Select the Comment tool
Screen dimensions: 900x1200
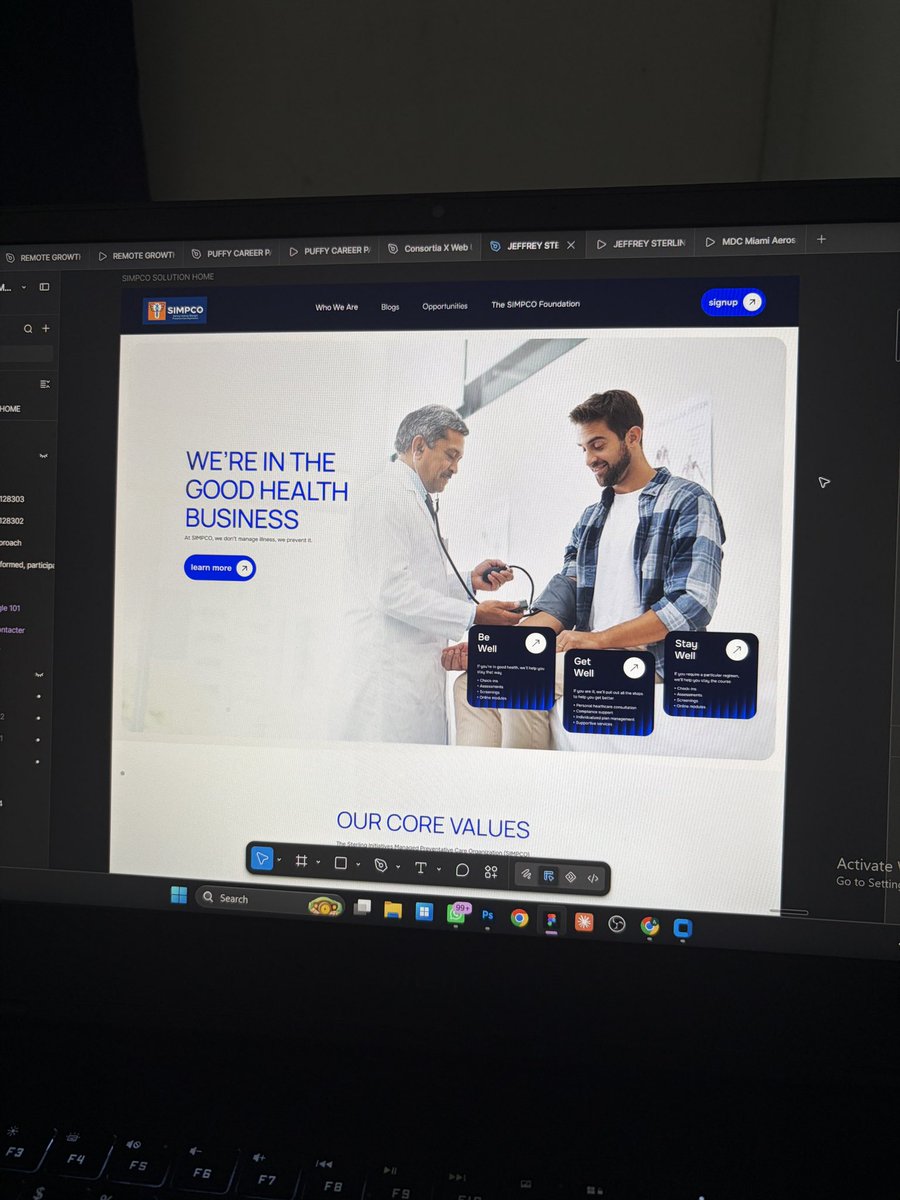462,870
